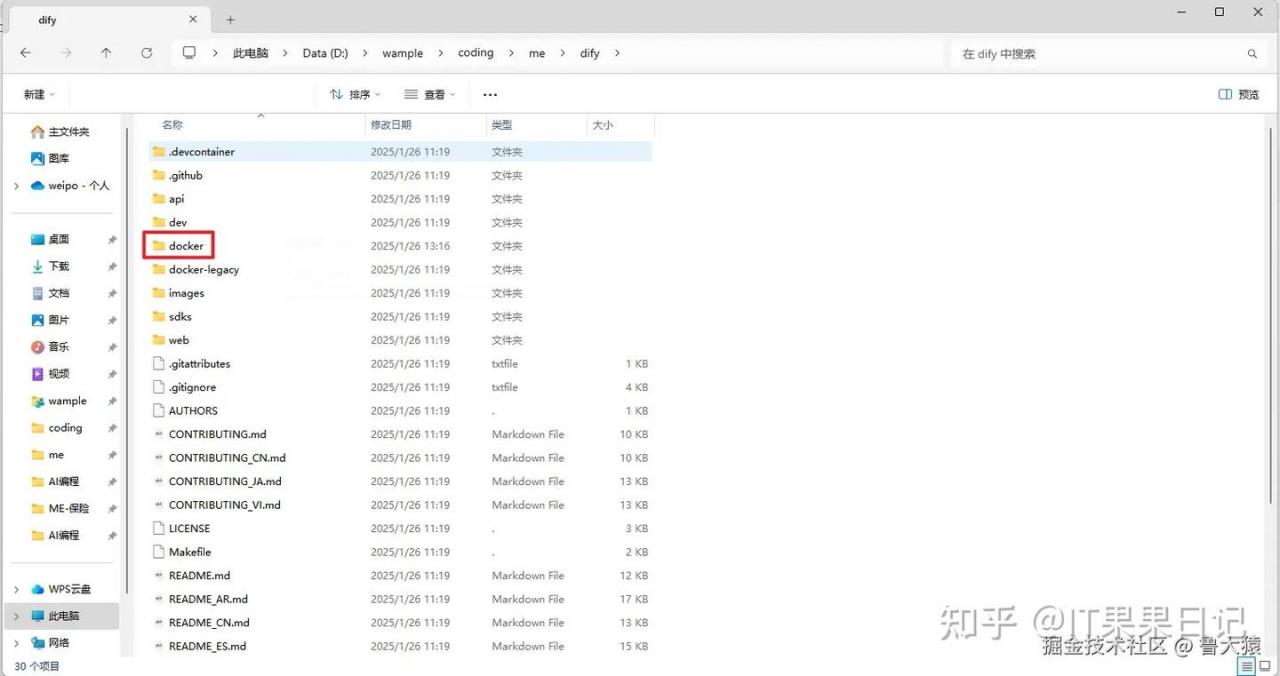This screenshot has width=1280, height=676.
Task: Click the search magnifier icon
Action: (1252, 54)
